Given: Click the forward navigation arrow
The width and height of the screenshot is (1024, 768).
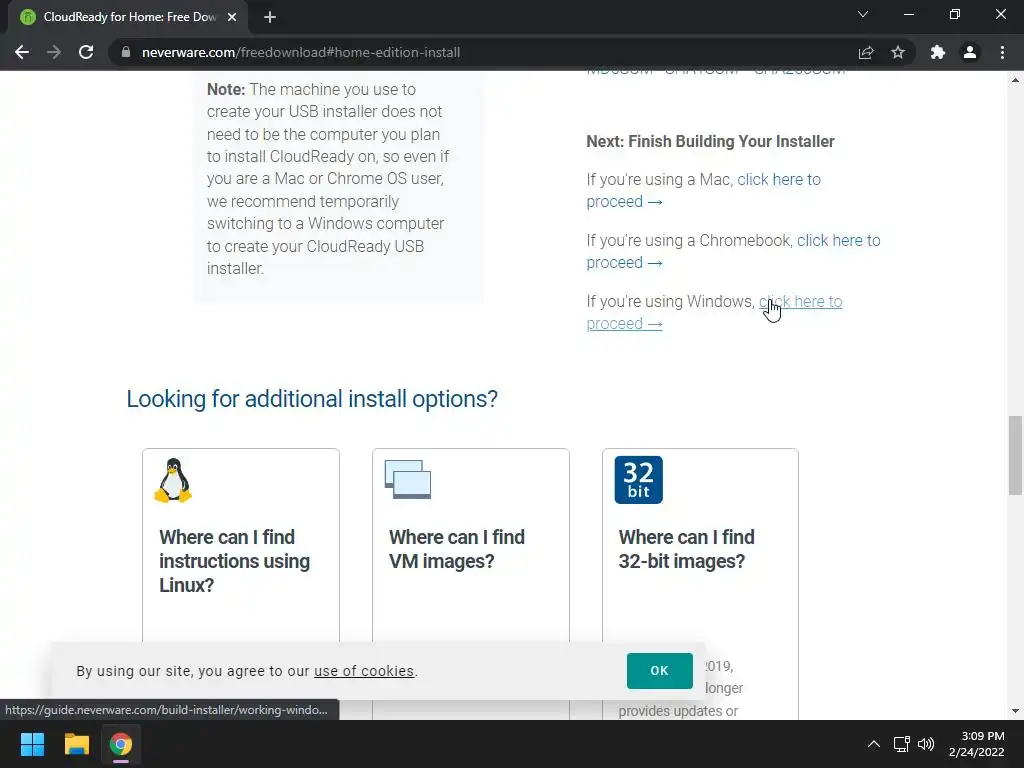Looking at the screenshot, I should pyautogui.click(x=54, y=52).
